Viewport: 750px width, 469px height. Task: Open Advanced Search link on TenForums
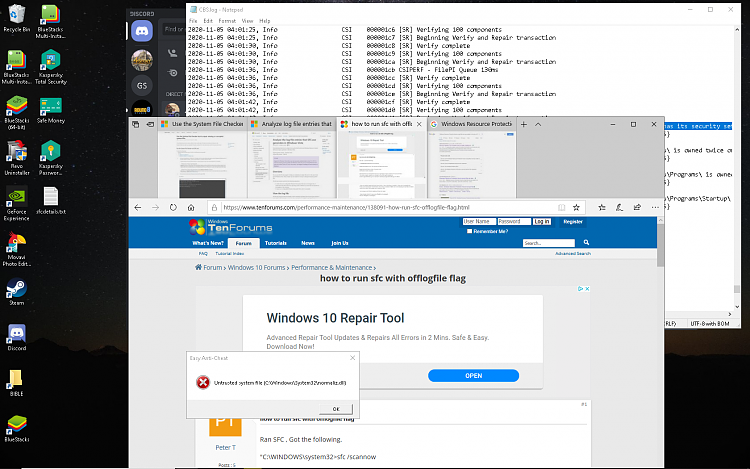point(573,253)
